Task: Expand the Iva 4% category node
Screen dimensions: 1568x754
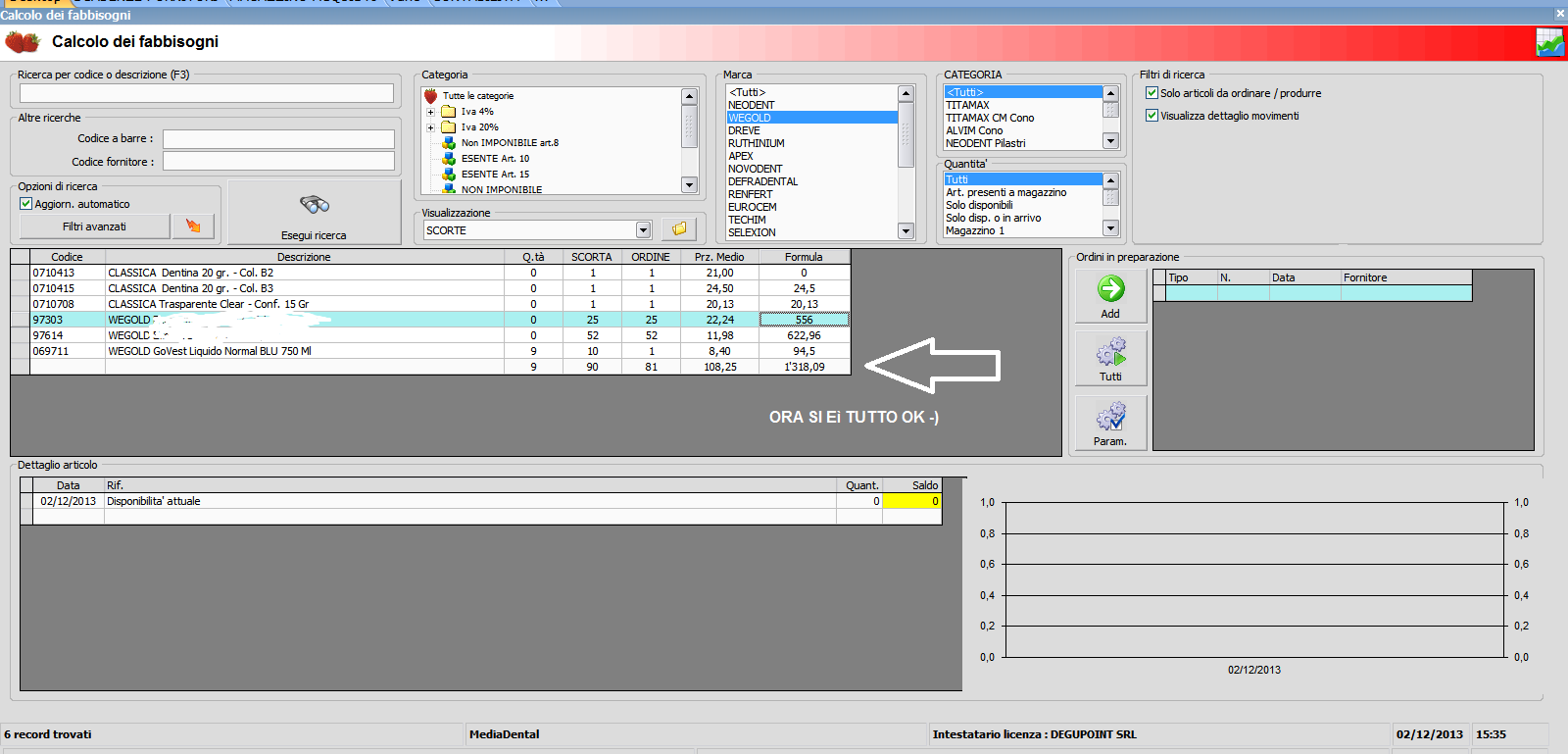Action: click(430, 112)
